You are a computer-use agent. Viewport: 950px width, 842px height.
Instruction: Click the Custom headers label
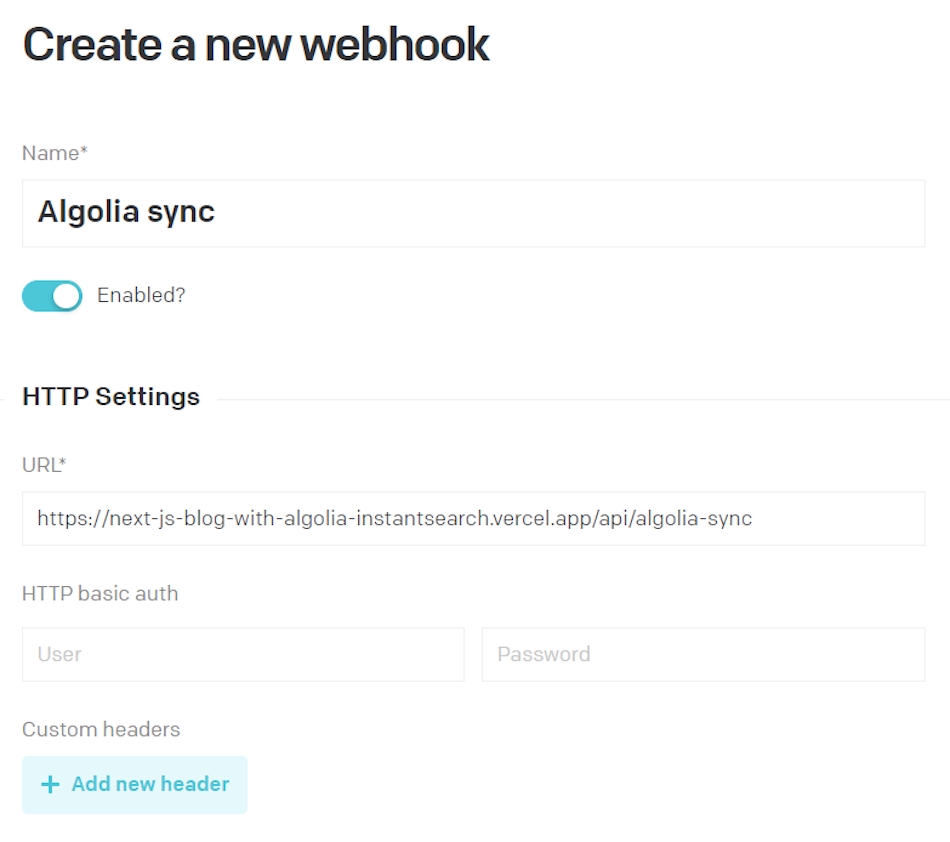tap(100, 729)
